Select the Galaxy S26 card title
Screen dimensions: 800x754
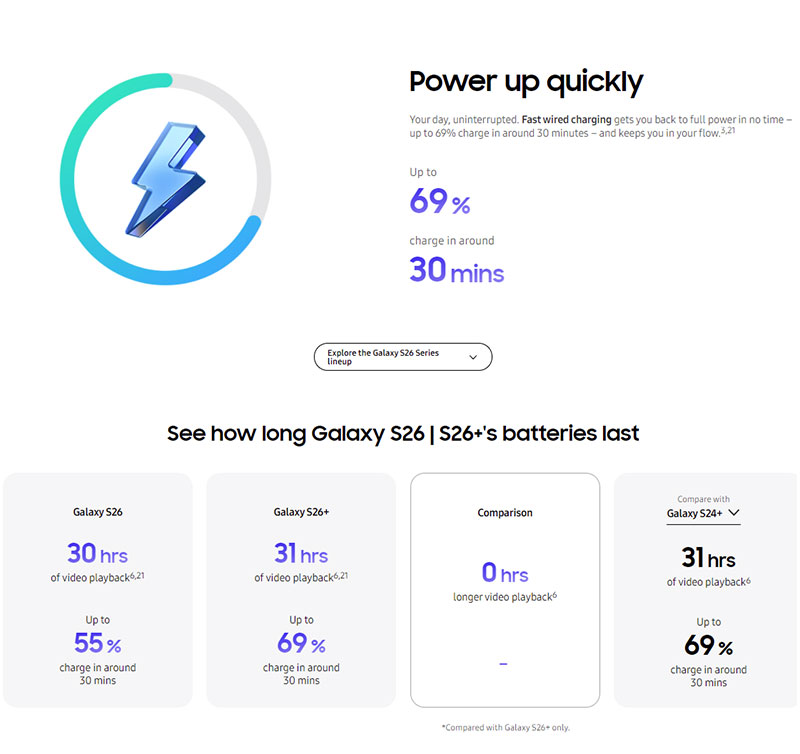pyautogui.click(x=97, y=513)
